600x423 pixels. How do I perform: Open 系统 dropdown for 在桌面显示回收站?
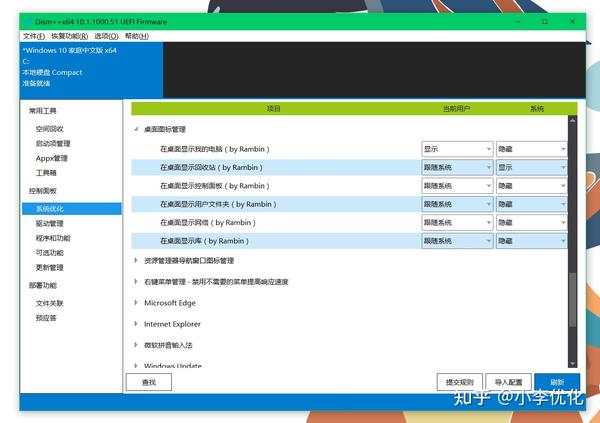point(532,167)
